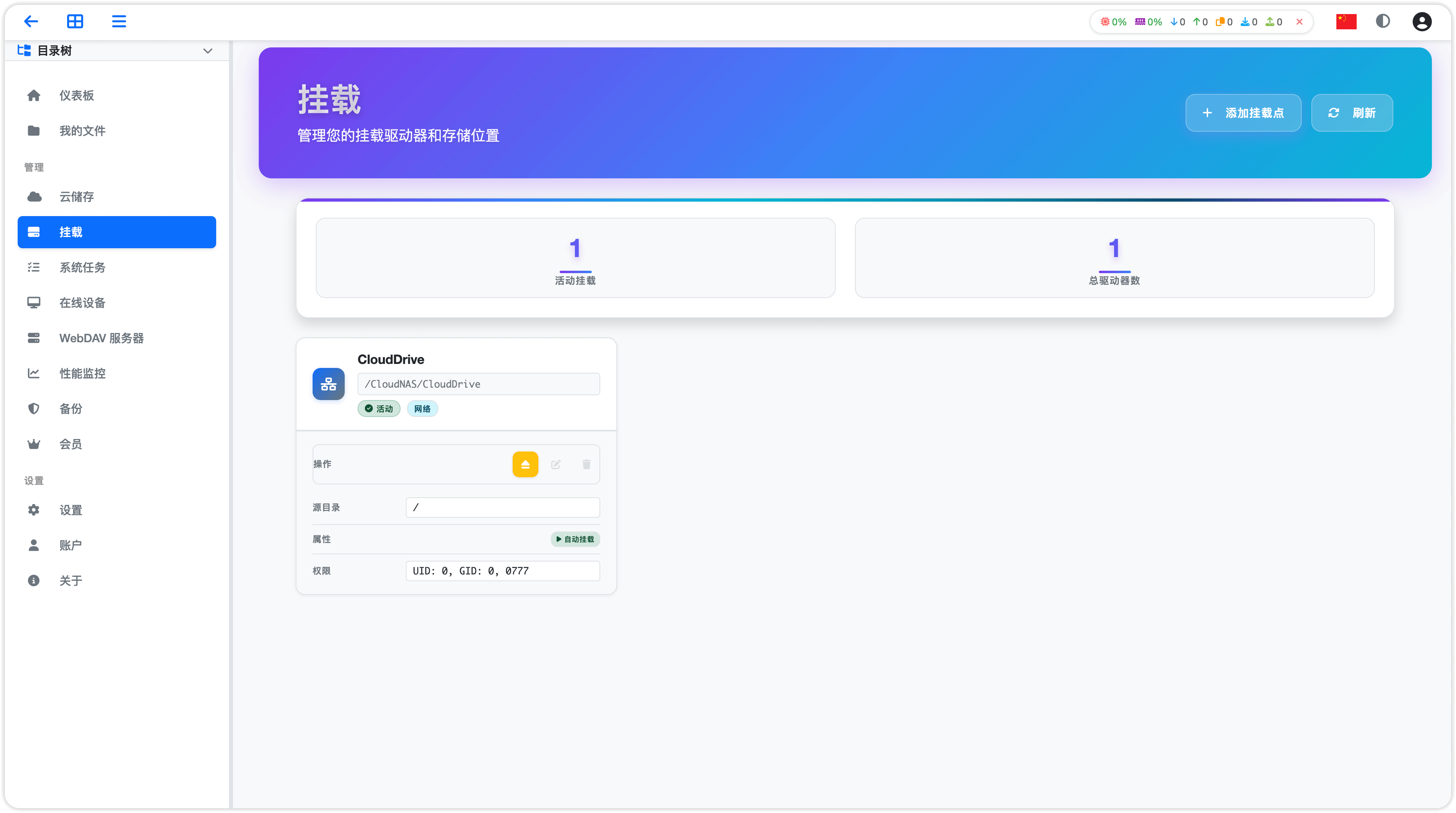This screenshot has width=1456, height=813.
Task: Click the yellow eject unmount icon
Action: point(525,464)
